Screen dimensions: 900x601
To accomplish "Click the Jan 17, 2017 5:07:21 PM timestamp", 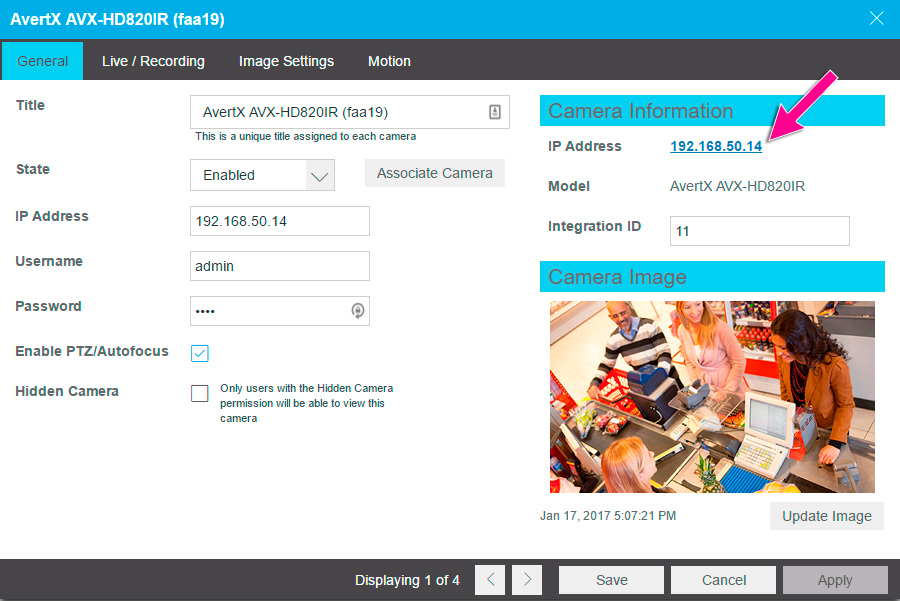I will coord(608,515).
